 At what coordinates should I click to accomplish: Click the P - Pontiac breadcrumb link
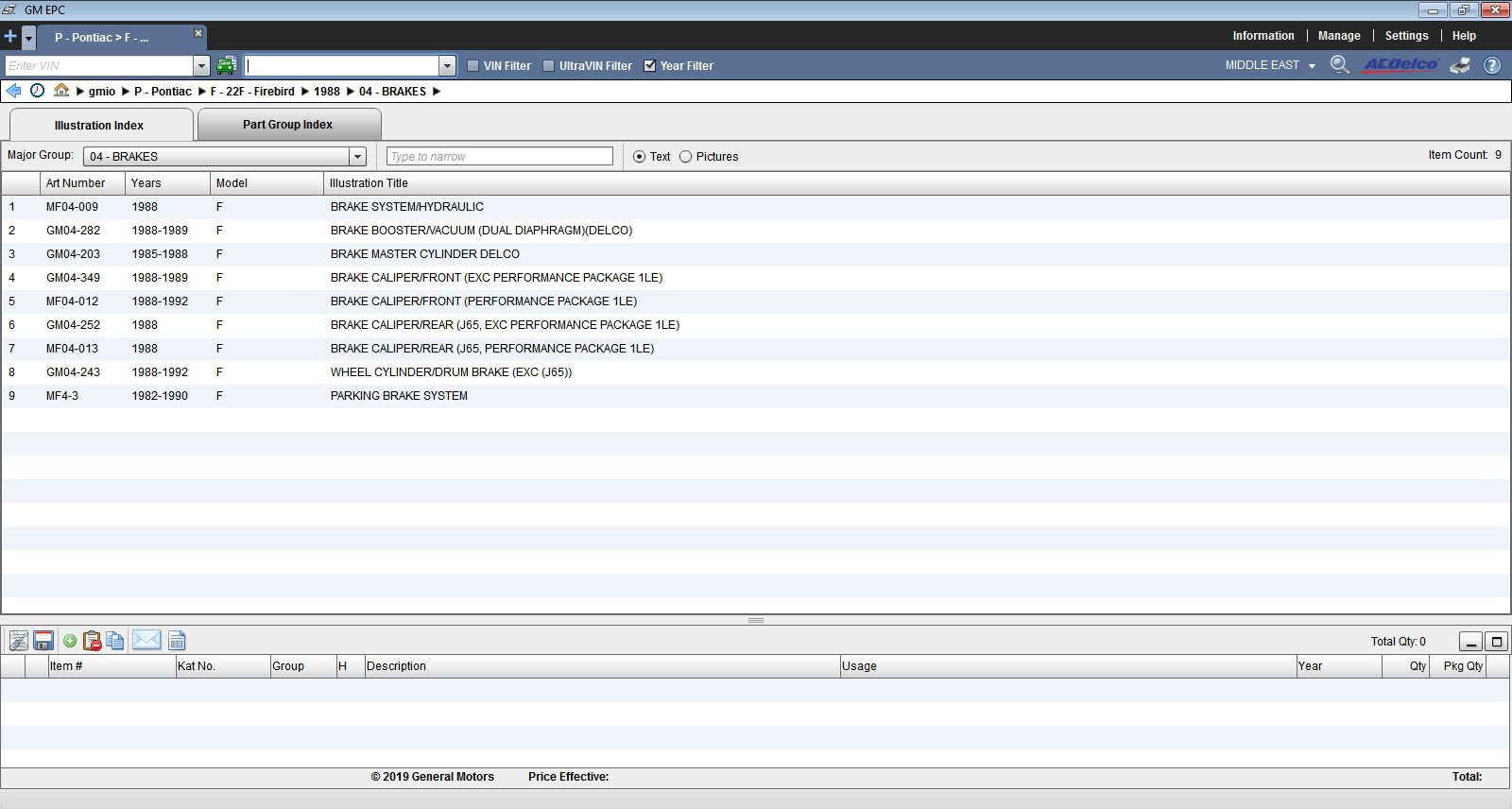pos(163,92)
